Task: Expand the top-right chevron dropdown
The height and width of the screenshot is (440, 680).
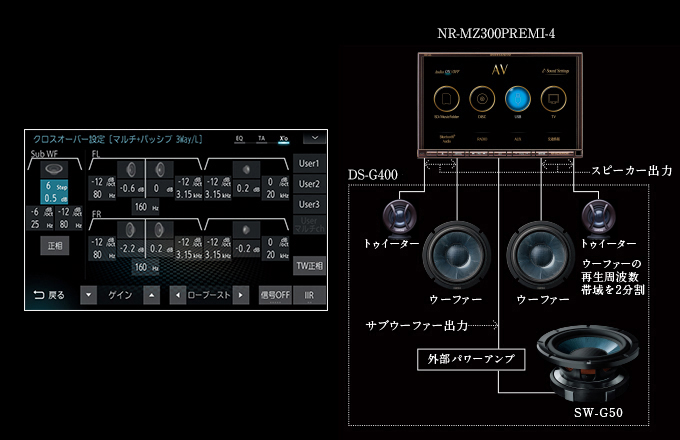Action: click(314, 138)
